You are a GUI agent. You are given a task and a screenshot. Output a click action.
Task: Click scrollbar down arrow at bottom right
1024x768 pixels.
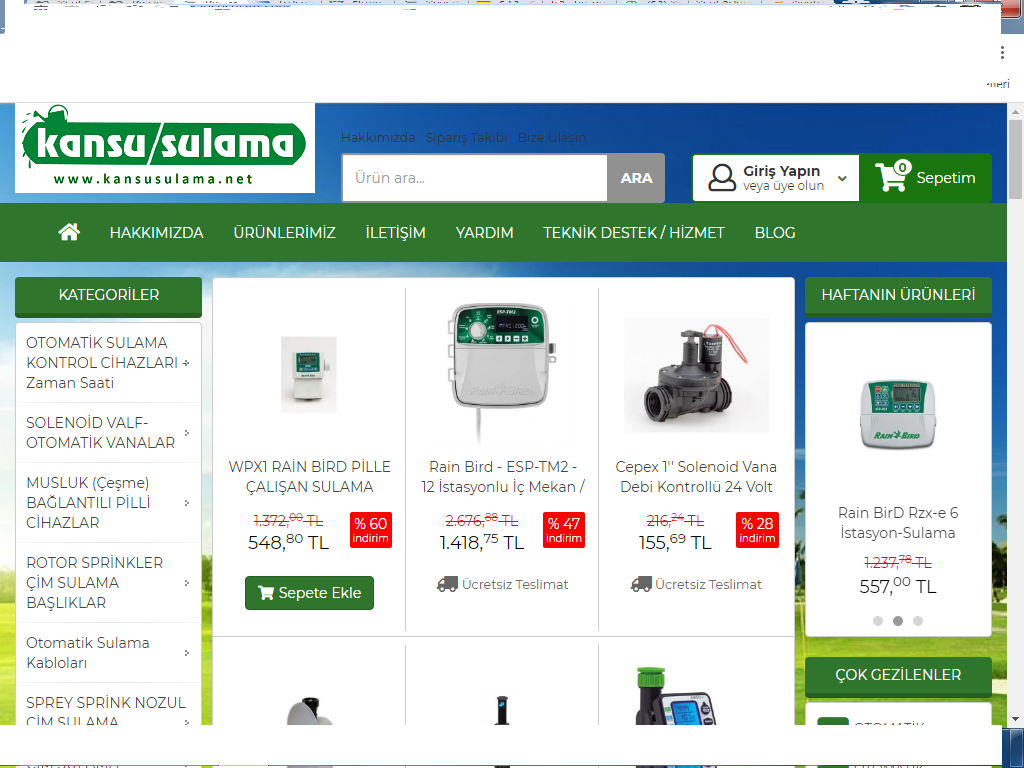tap(1015, 718)
